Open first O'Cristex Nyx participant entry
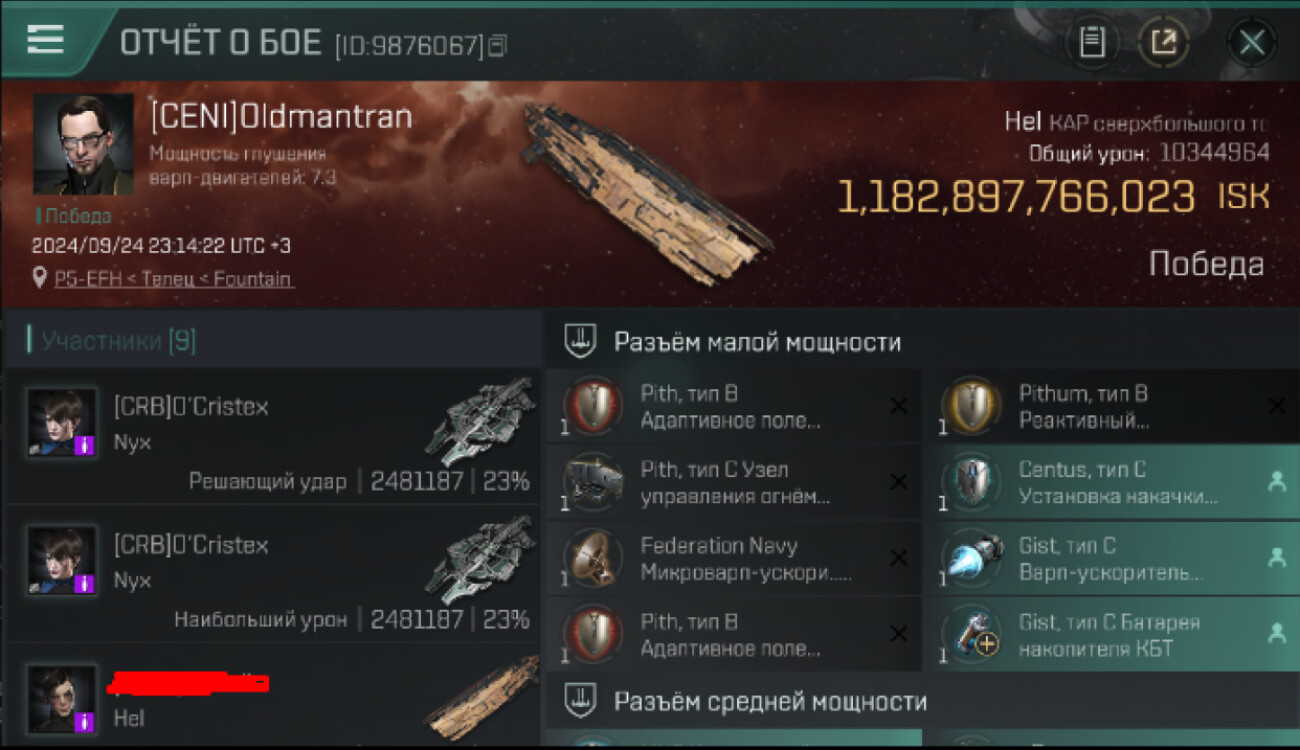The height and width of the screenshot is (750, 1300). click(x=273, y=436)
